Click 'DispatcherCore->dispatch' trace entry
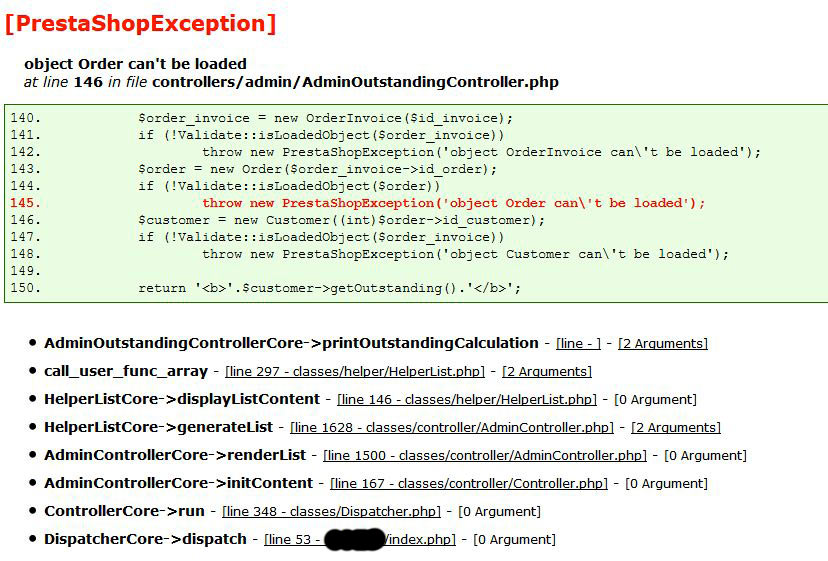 pyautogui.click(x=146, y=539)
